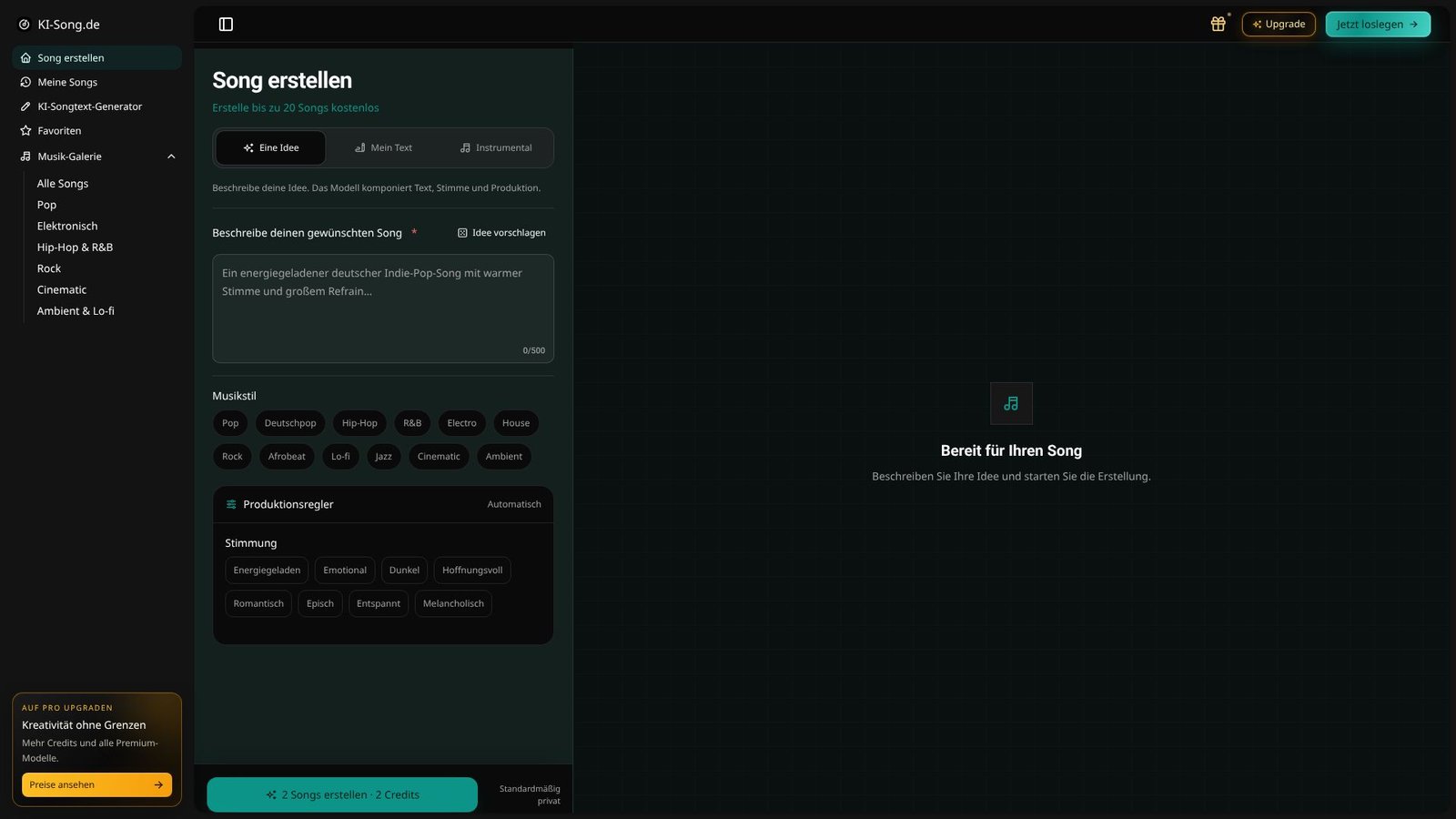The image size is (1456, 819).
Task: Open Song erstellen in the sidebar
Action: coord(97,57)
